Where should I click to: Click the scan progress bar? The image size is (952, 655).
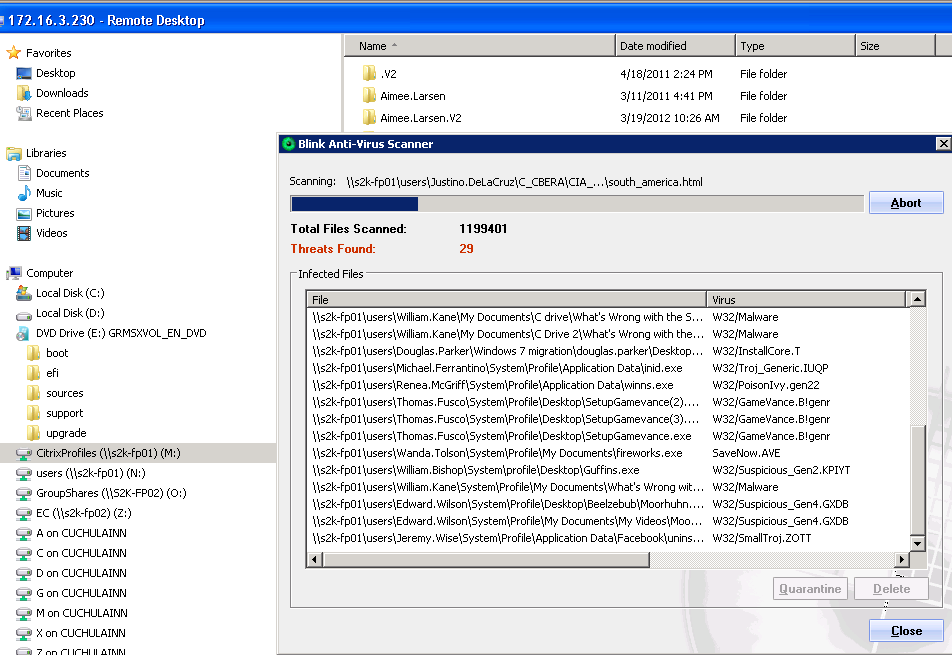point(577,204)
